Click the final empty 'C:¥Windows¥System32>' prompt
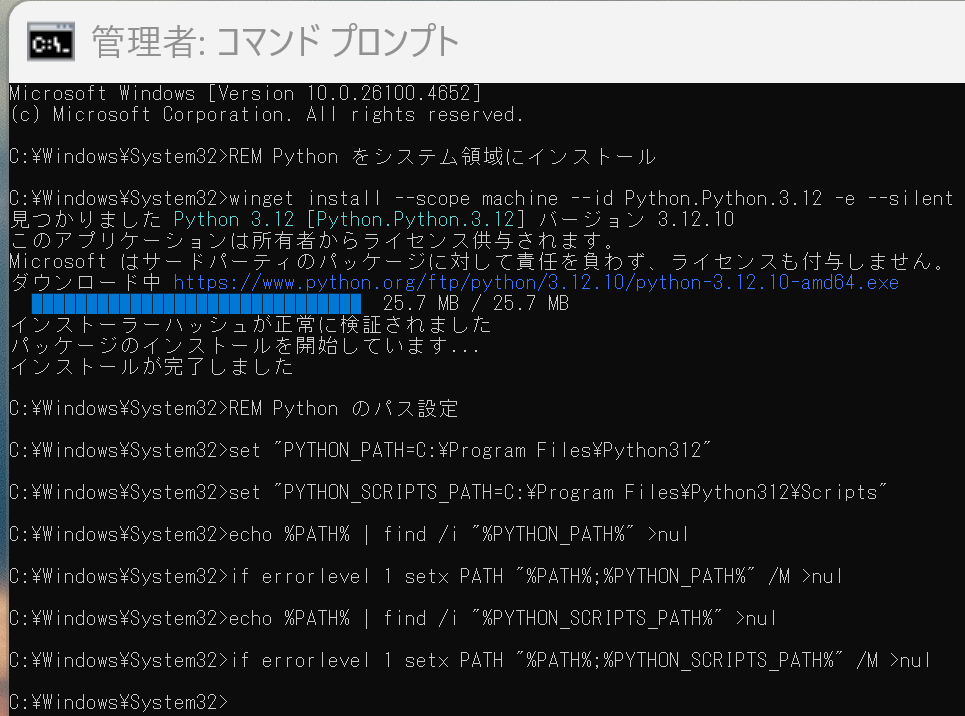This screenshot has height=716, width=965. pos(119,702)
